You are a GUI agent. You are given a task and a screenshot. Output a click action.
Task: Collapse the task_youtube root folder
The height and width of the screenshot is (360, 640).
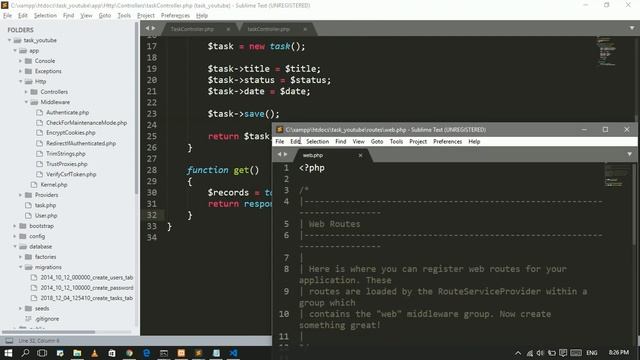point(9,40)
